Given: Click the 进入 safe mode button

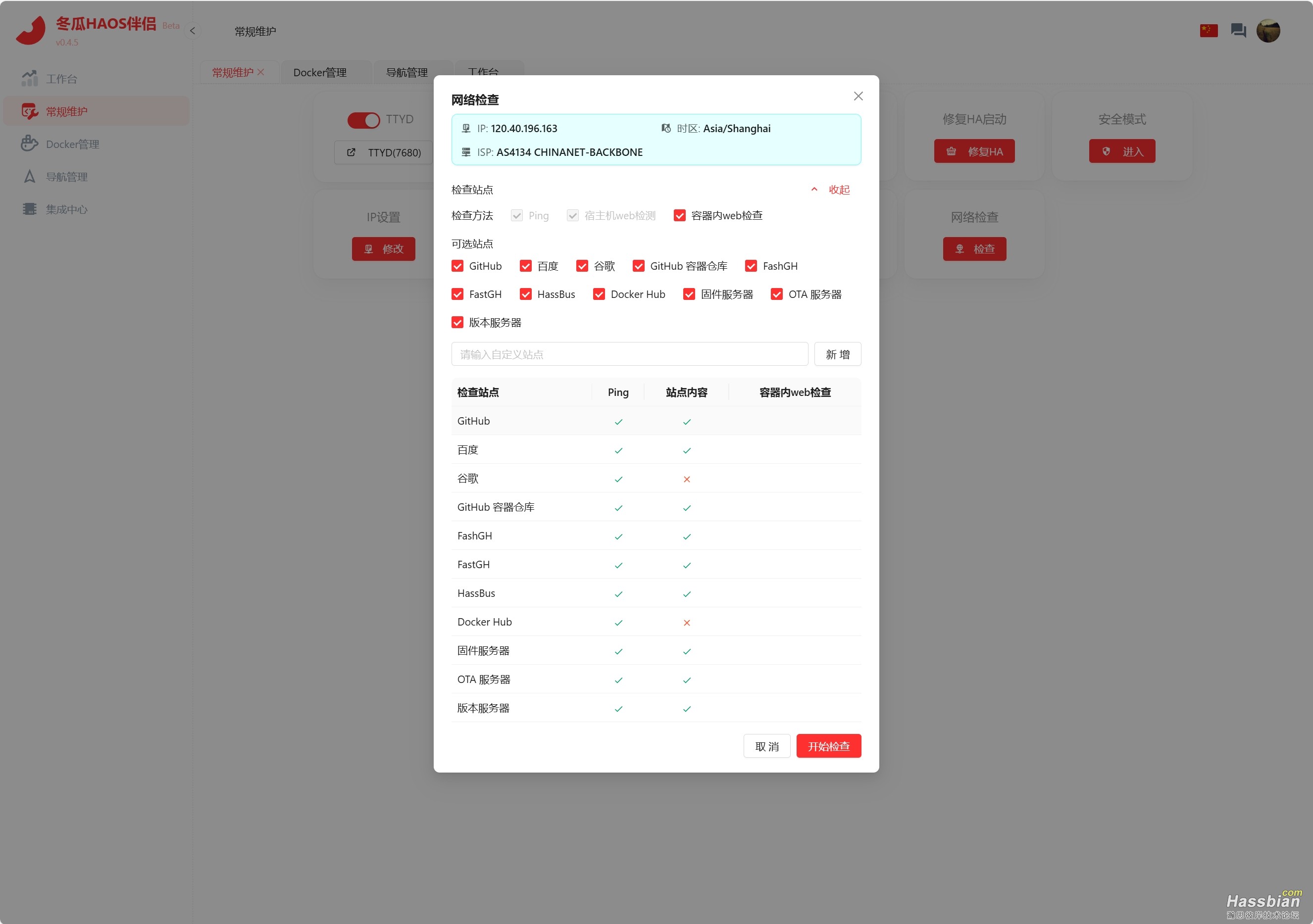Looking at the screenshot, I should [1122, 151].
